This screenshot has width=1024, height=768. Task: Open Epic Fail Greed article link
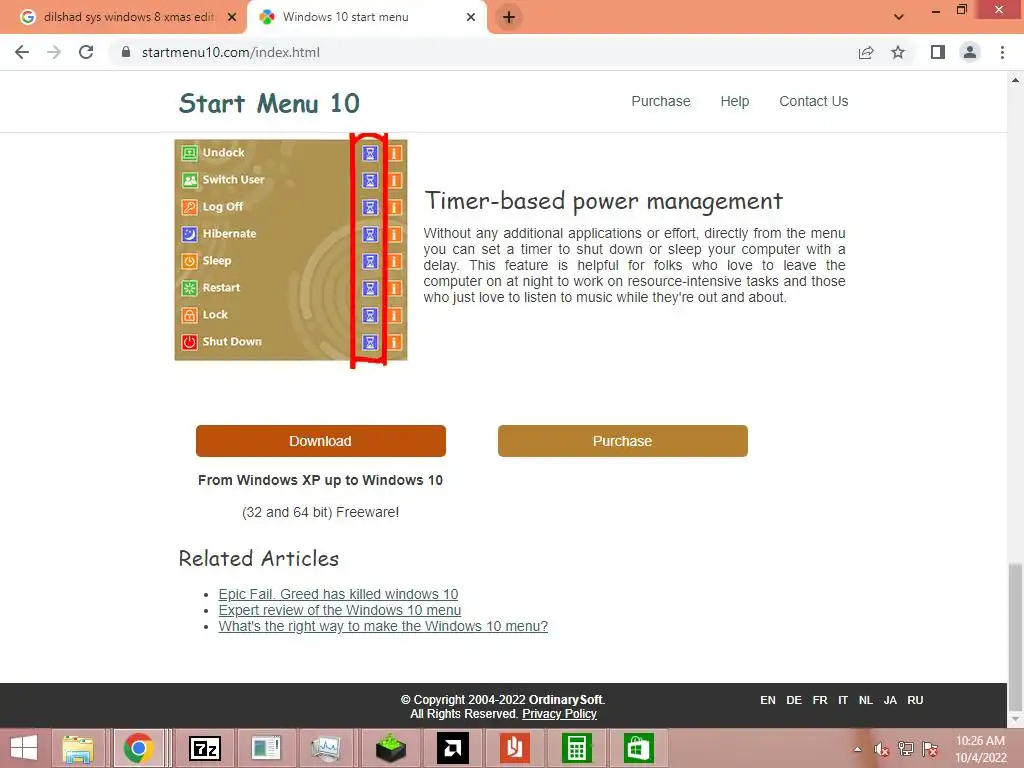coord(338,594)
